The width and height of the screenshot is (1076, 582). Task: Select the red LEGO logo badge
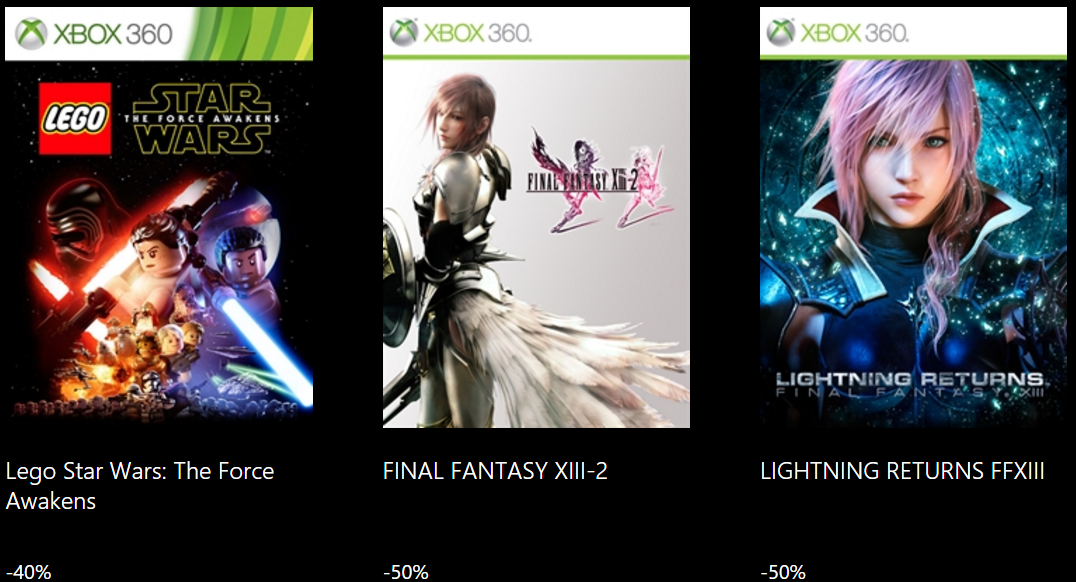coord(75,119)
